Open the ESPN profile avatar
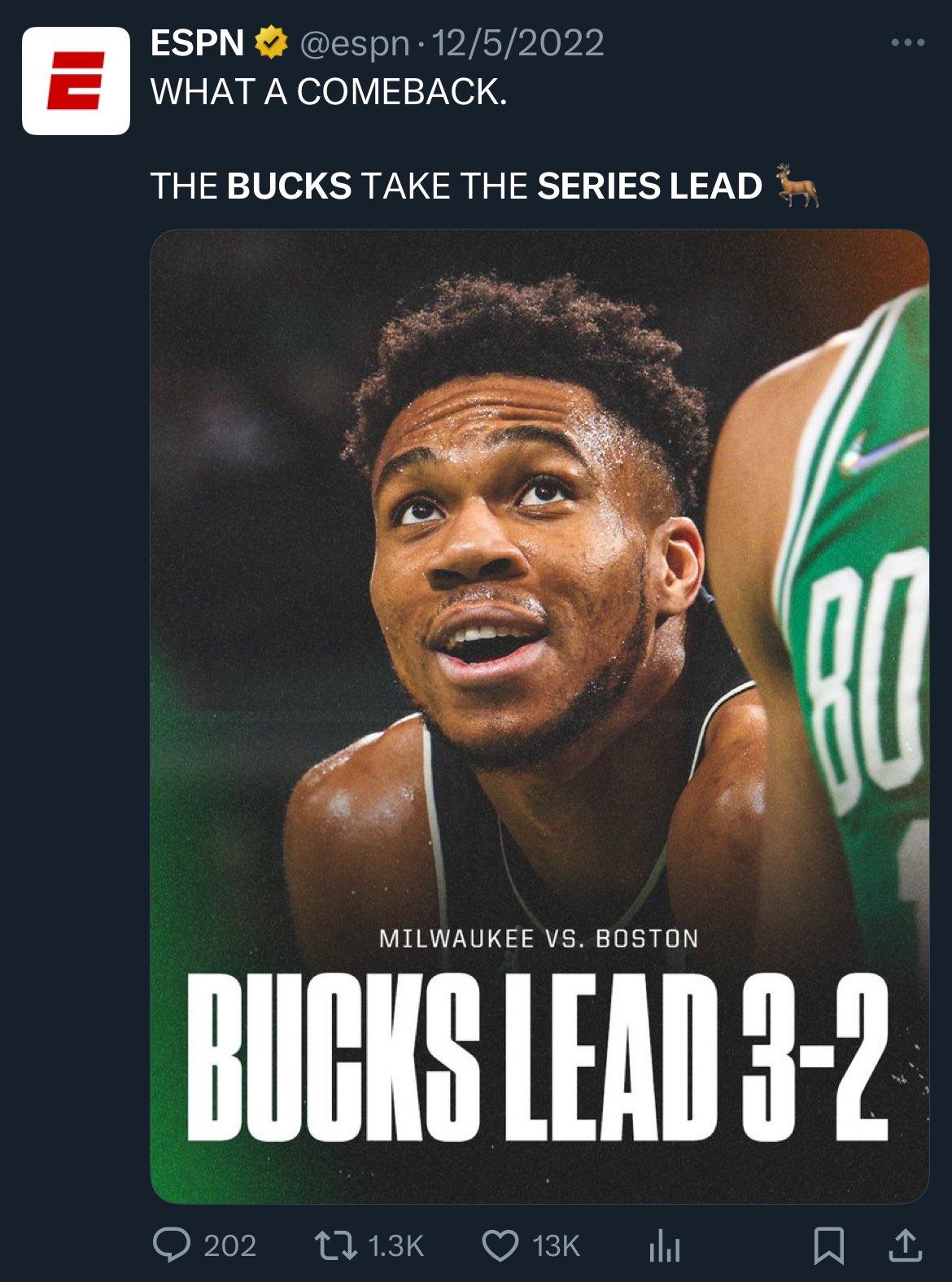 click(76, 81)
